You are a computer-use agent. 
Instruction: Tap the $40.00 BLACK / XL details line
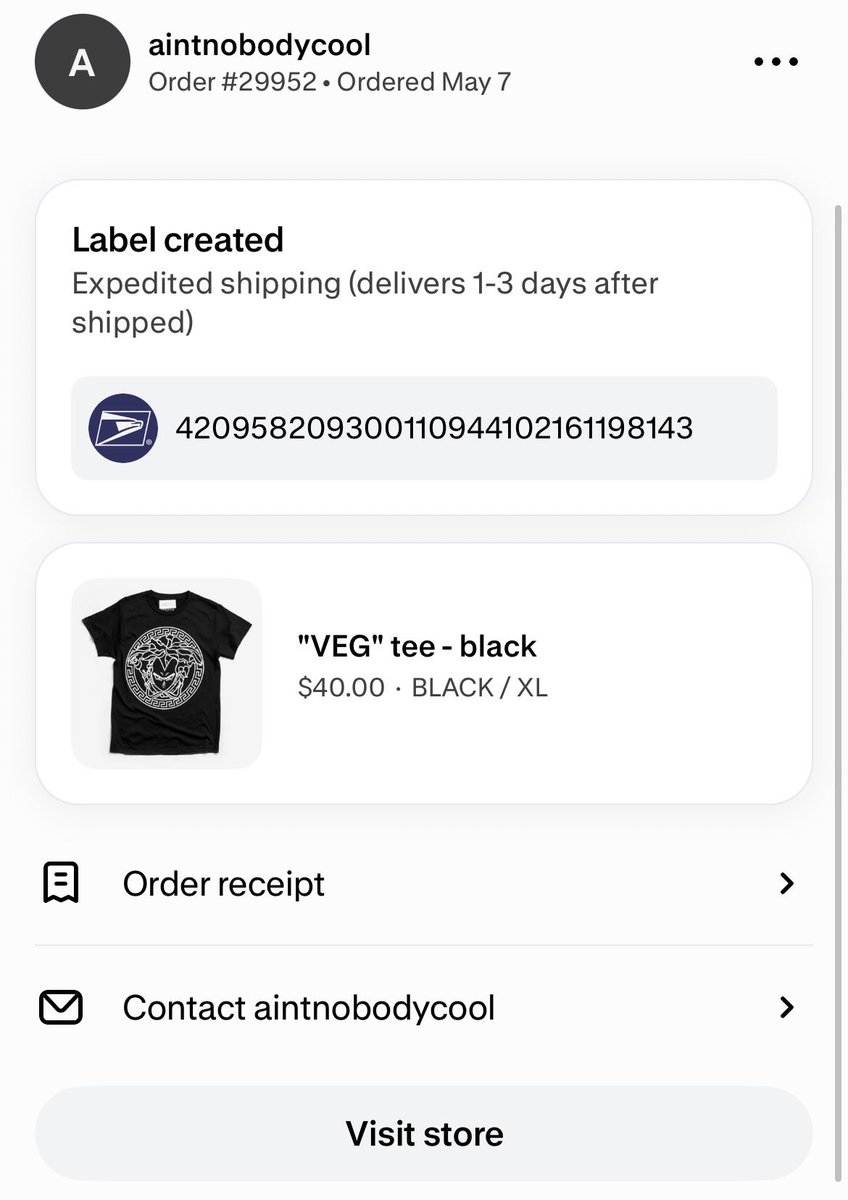point(423,688)
